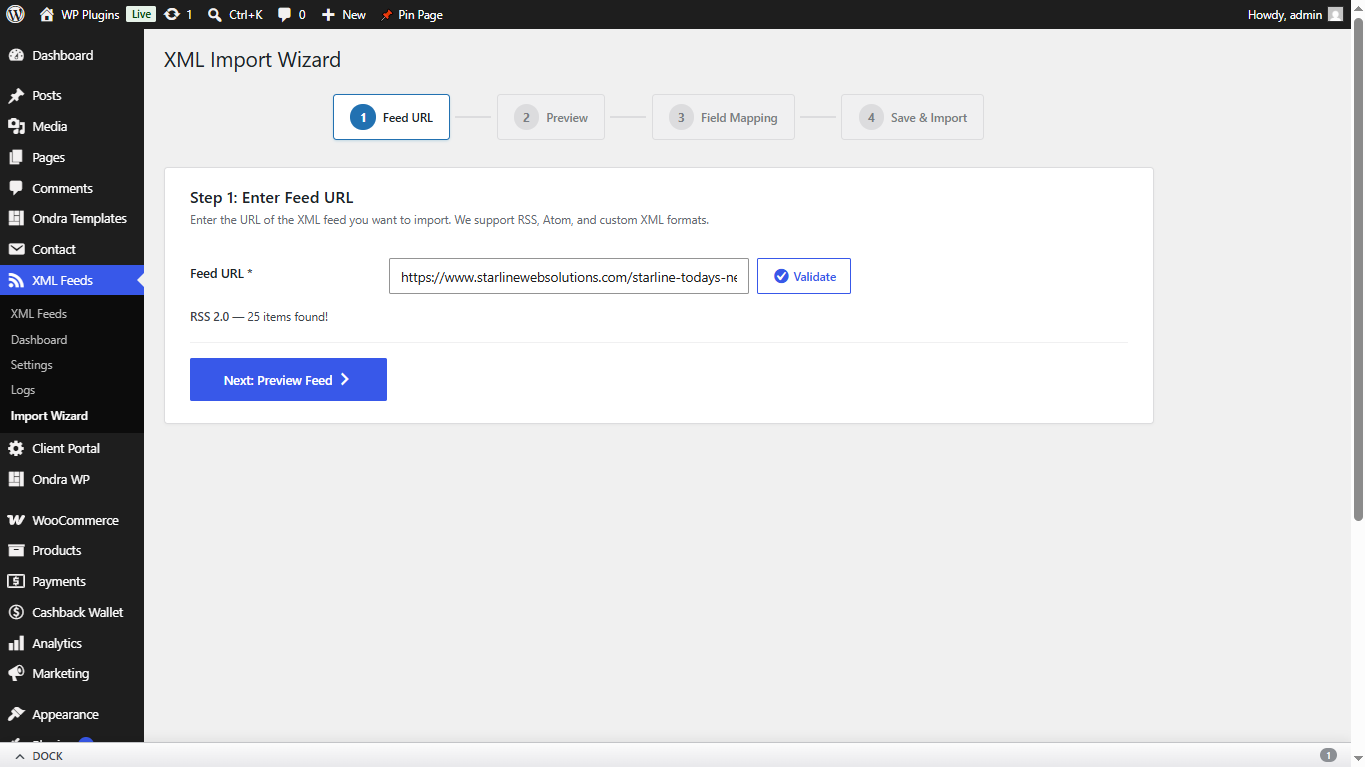Viewport: 1365px width, 767px height.
Task: Open Logs under XML Feeds
Action: click(x=23, y=390)
